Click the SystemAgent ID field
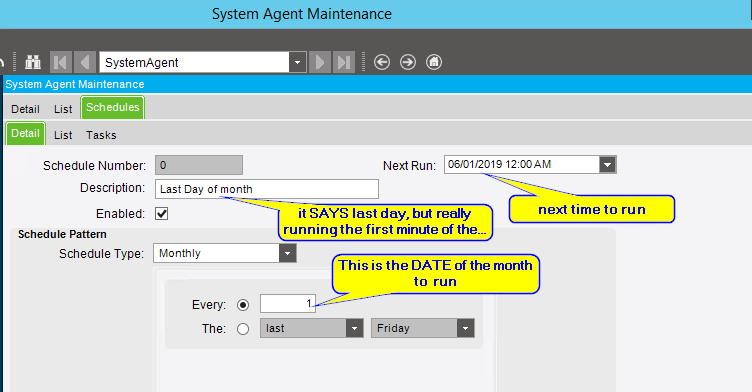The image size is (752, 392). (x=194, y=62)
